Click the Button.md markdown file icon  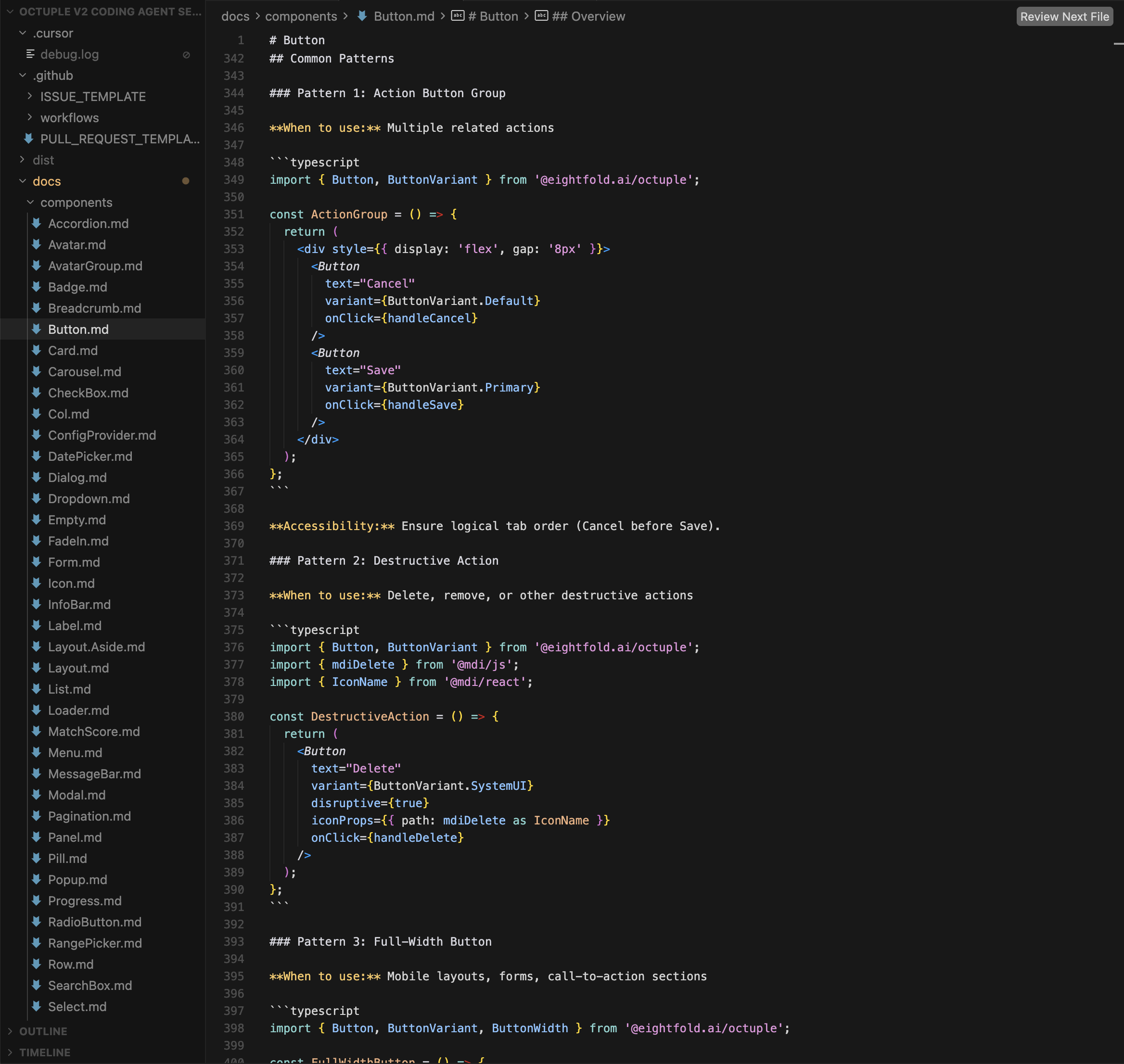[36, 329]
